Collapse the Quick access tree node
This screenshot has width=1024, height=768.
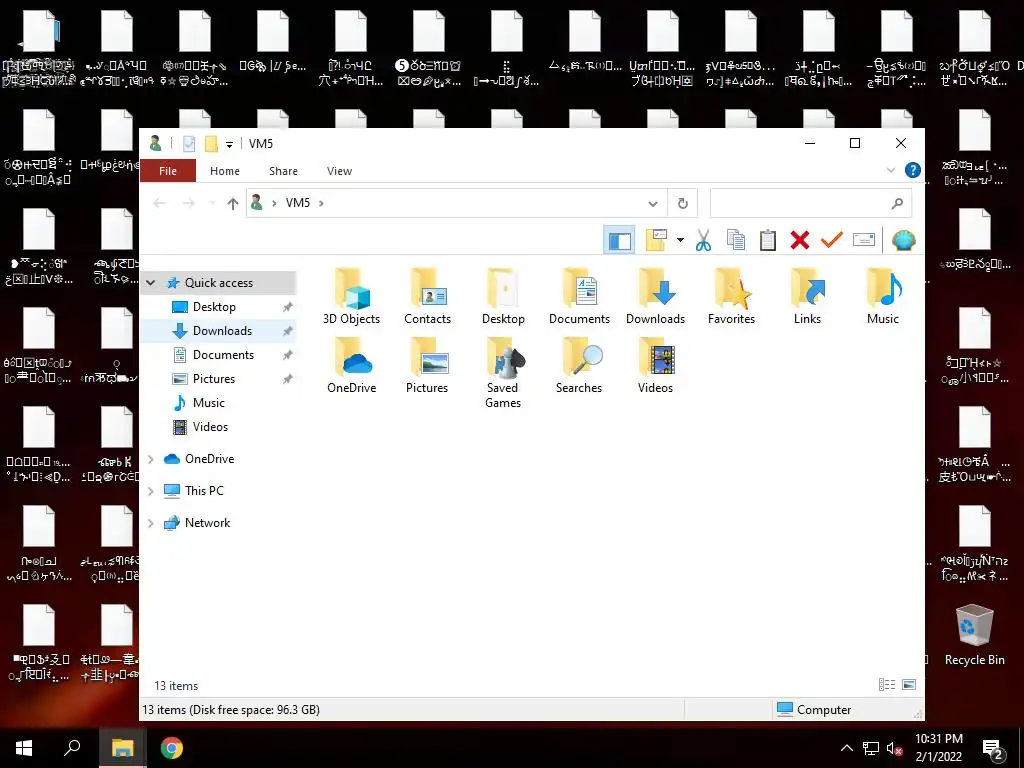[151, 283]
